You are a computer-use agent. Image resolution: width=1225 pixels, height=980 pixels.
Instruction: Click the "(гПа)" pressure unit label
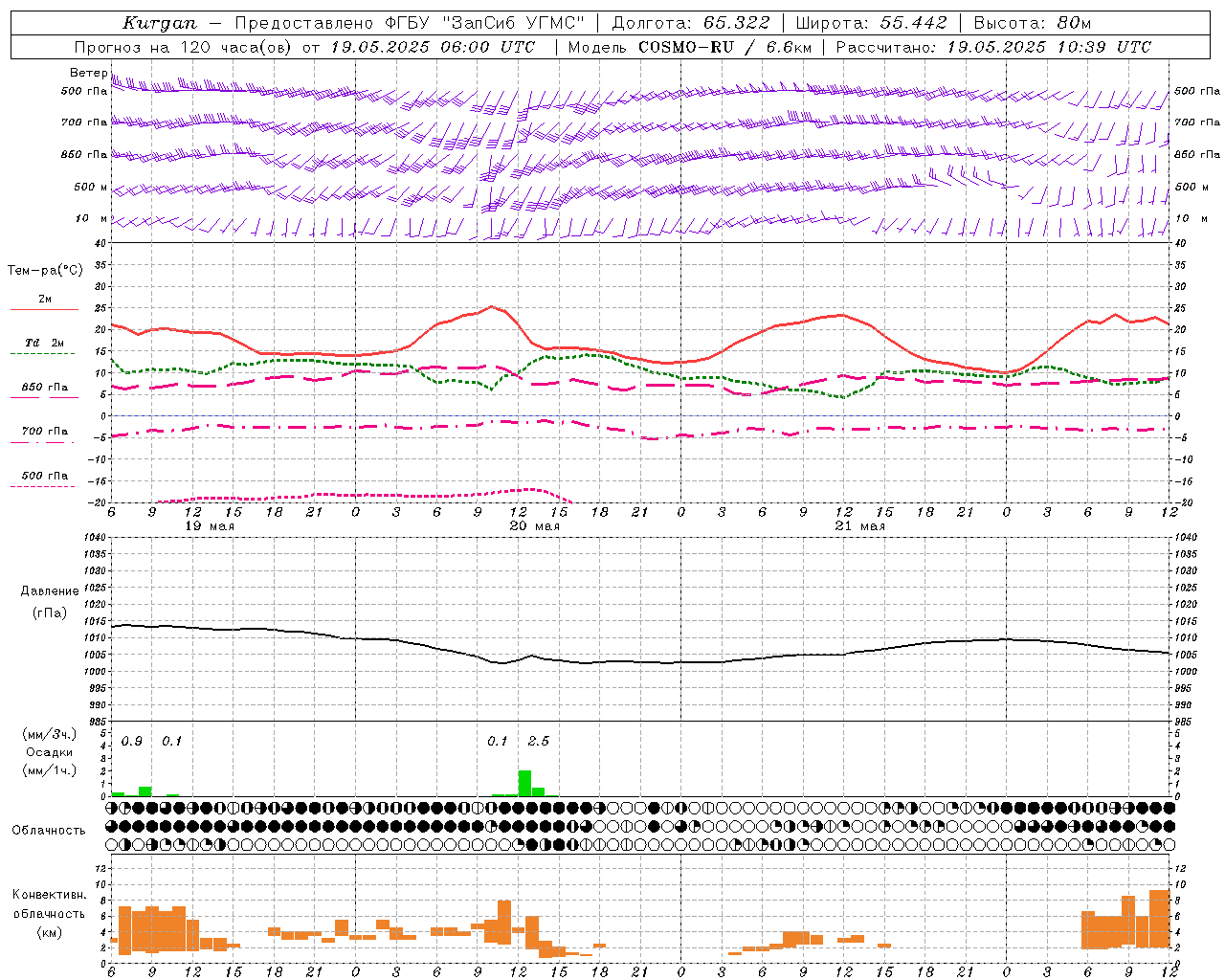tap(50, 613)
